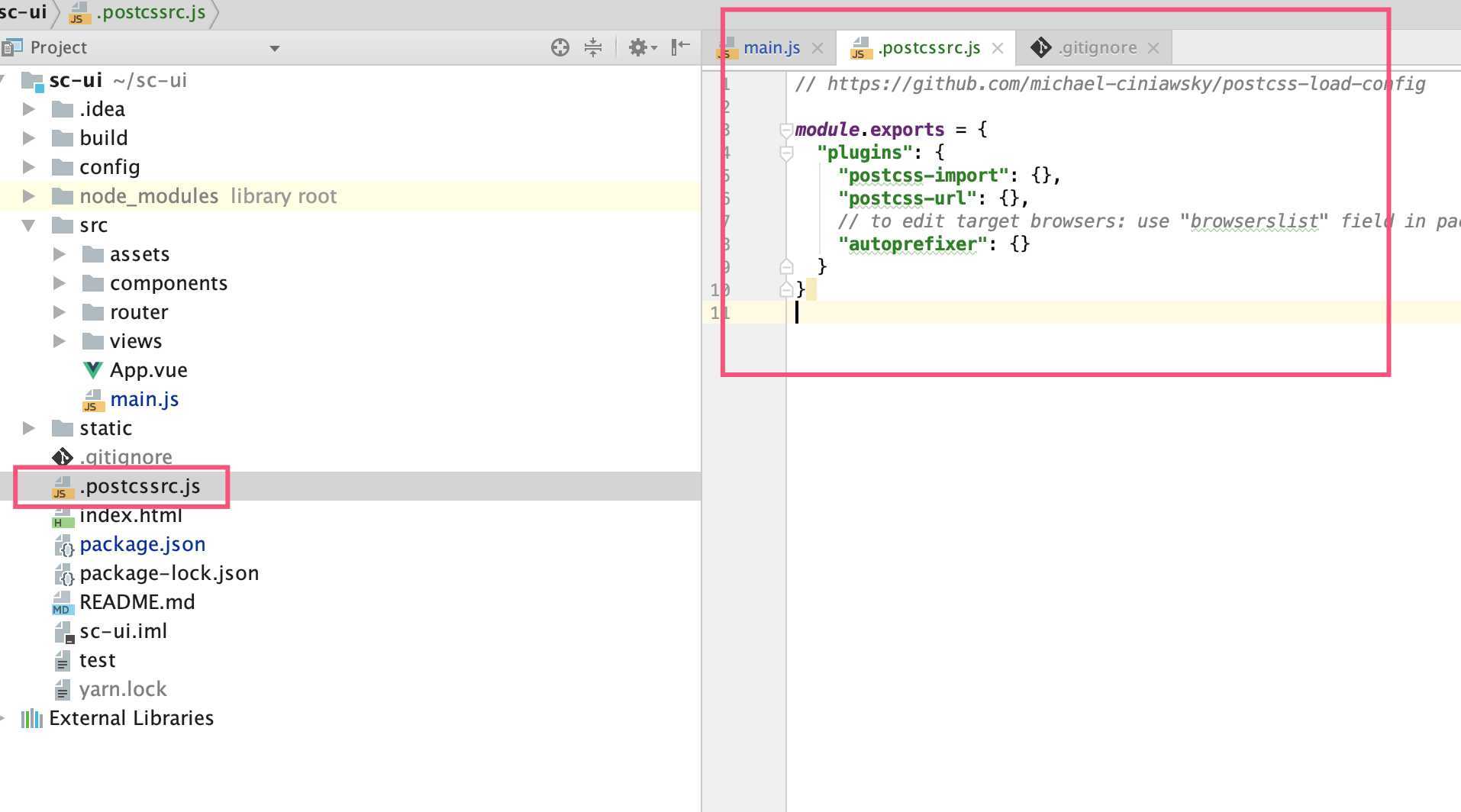Close the .postcssrc.js tab
Screen dimensions: 1461x812
click(x=998, y=48)
